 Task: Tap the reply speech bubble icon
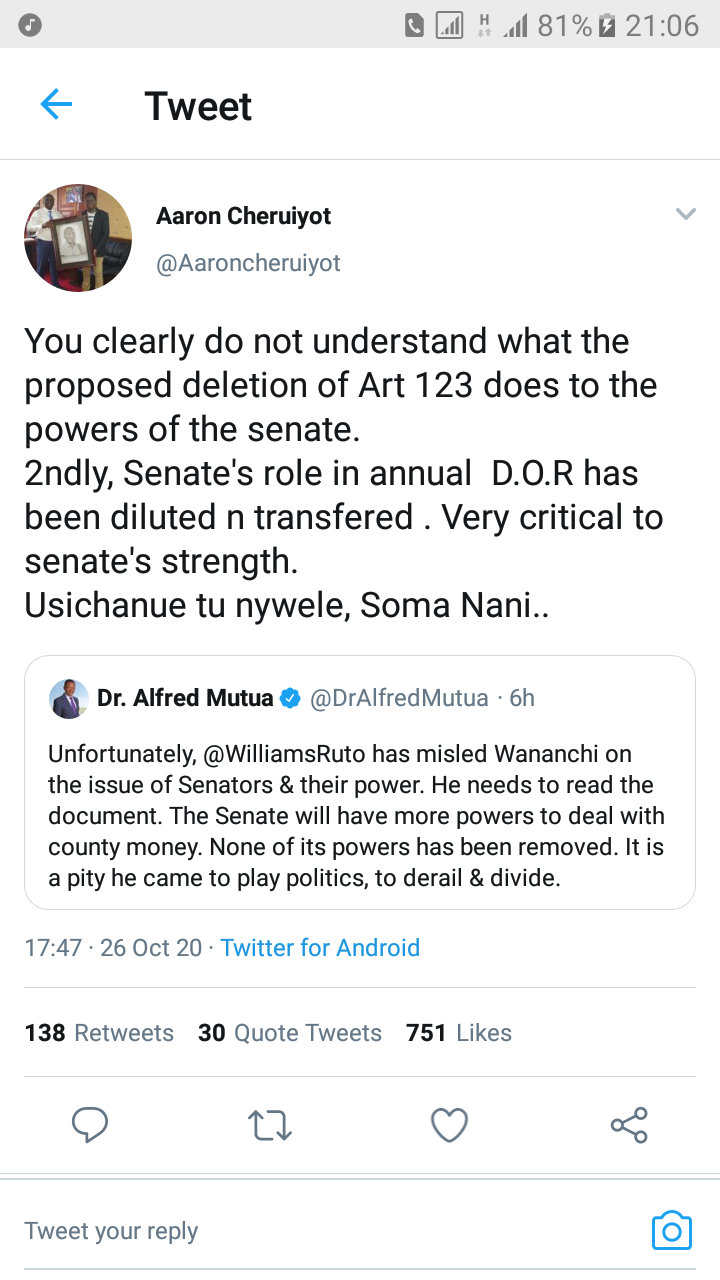(90, 1125)
